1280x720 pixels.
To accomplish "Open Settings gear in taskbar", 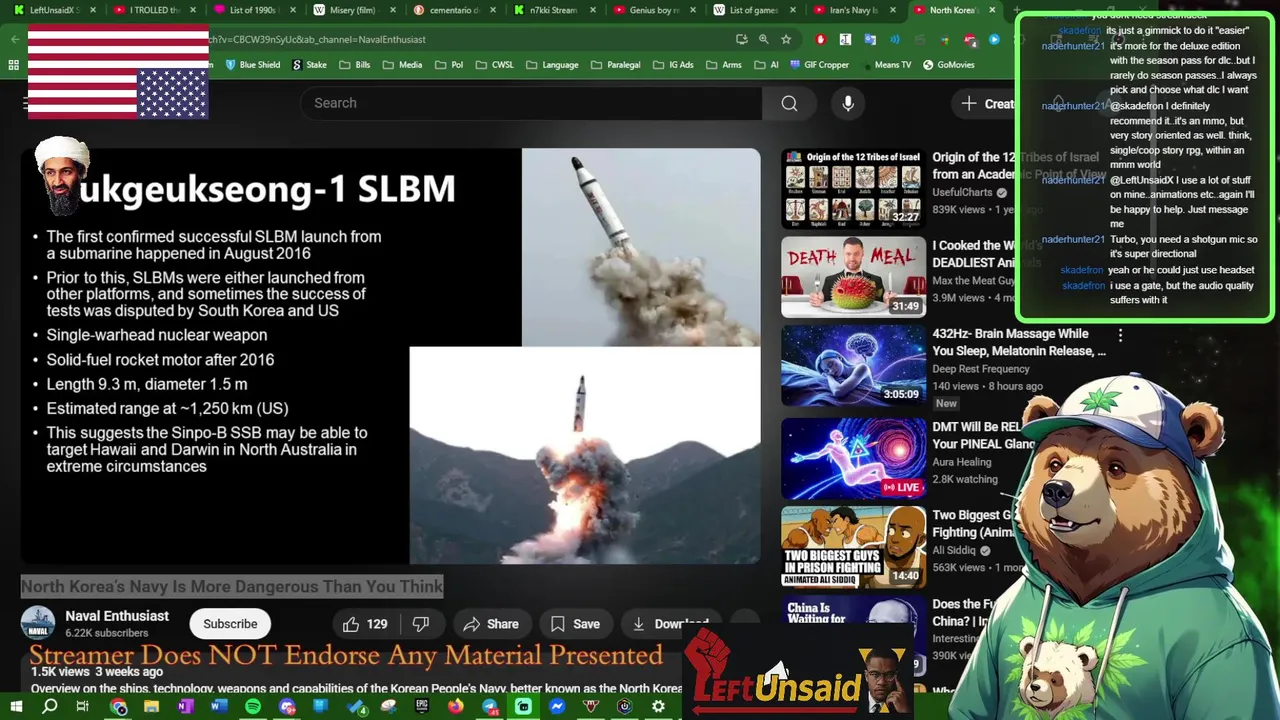I will click(x=658, y=707).
